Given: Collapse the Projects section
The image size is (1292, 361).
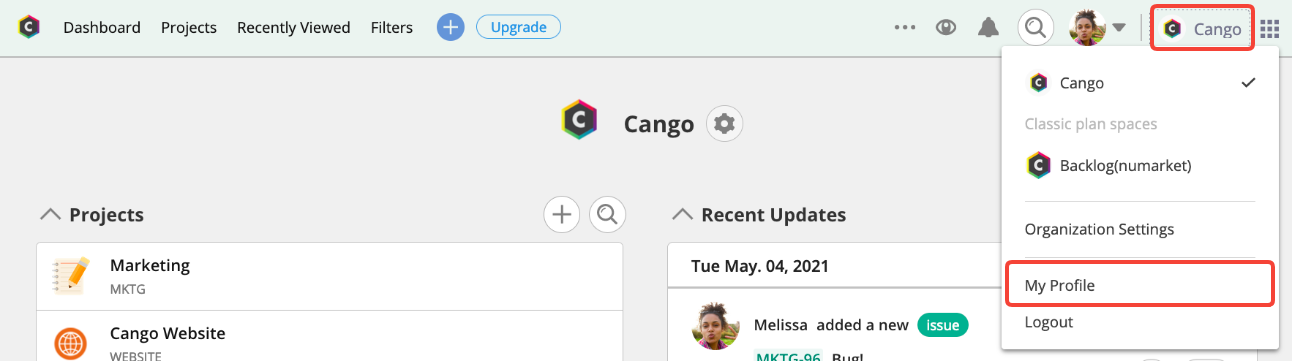Looking at the screenshot, I should point(48,215).
